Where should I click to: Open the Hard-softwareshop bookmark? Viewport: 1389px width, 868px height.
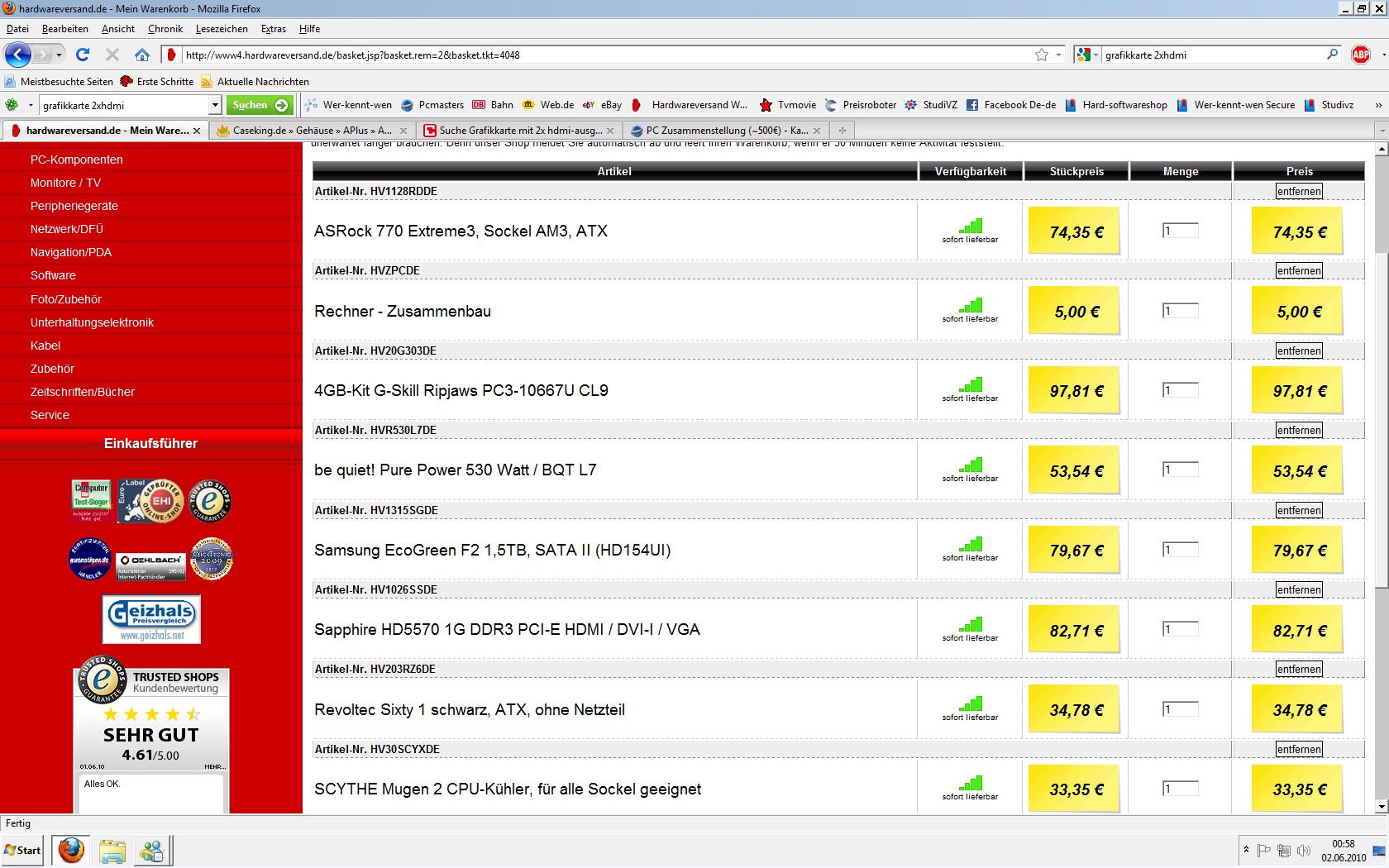pyautogui.click(x=1116, y=105)
